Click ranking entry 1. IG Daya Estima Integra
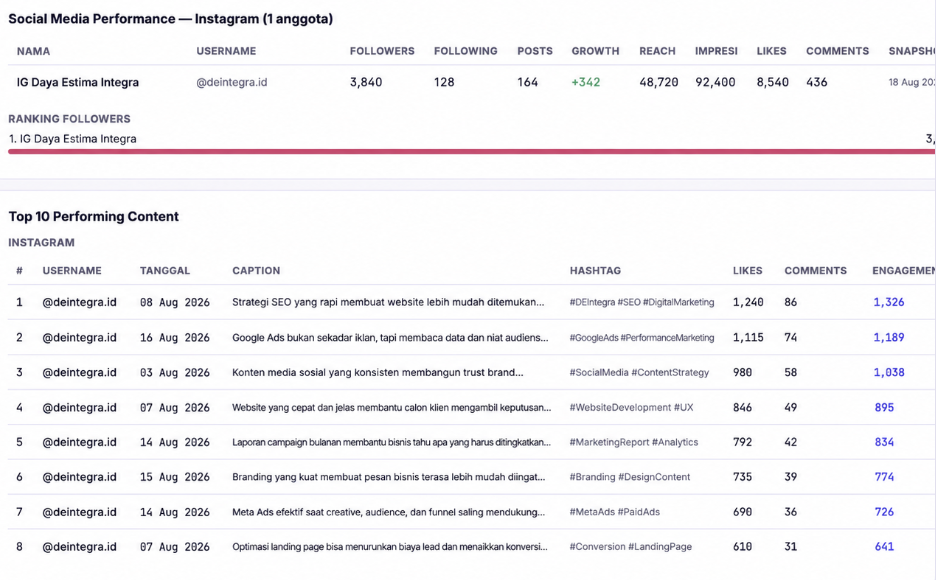The height and width of the screenshot is (580, 936). pyautogui.click(x=72, y=139)
